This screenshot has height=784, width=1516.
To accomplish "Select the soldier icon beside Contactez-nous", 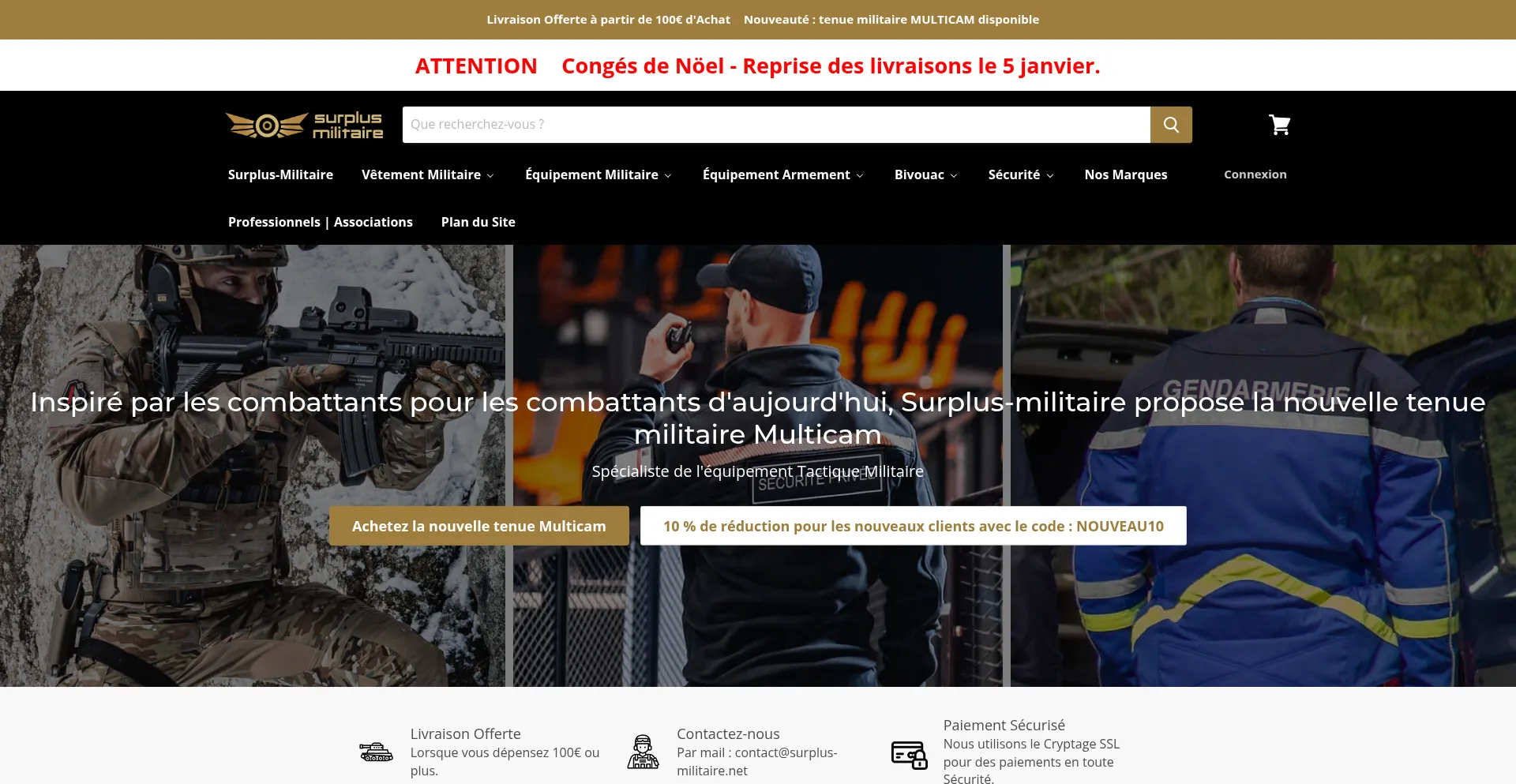I will pos(644,752).
